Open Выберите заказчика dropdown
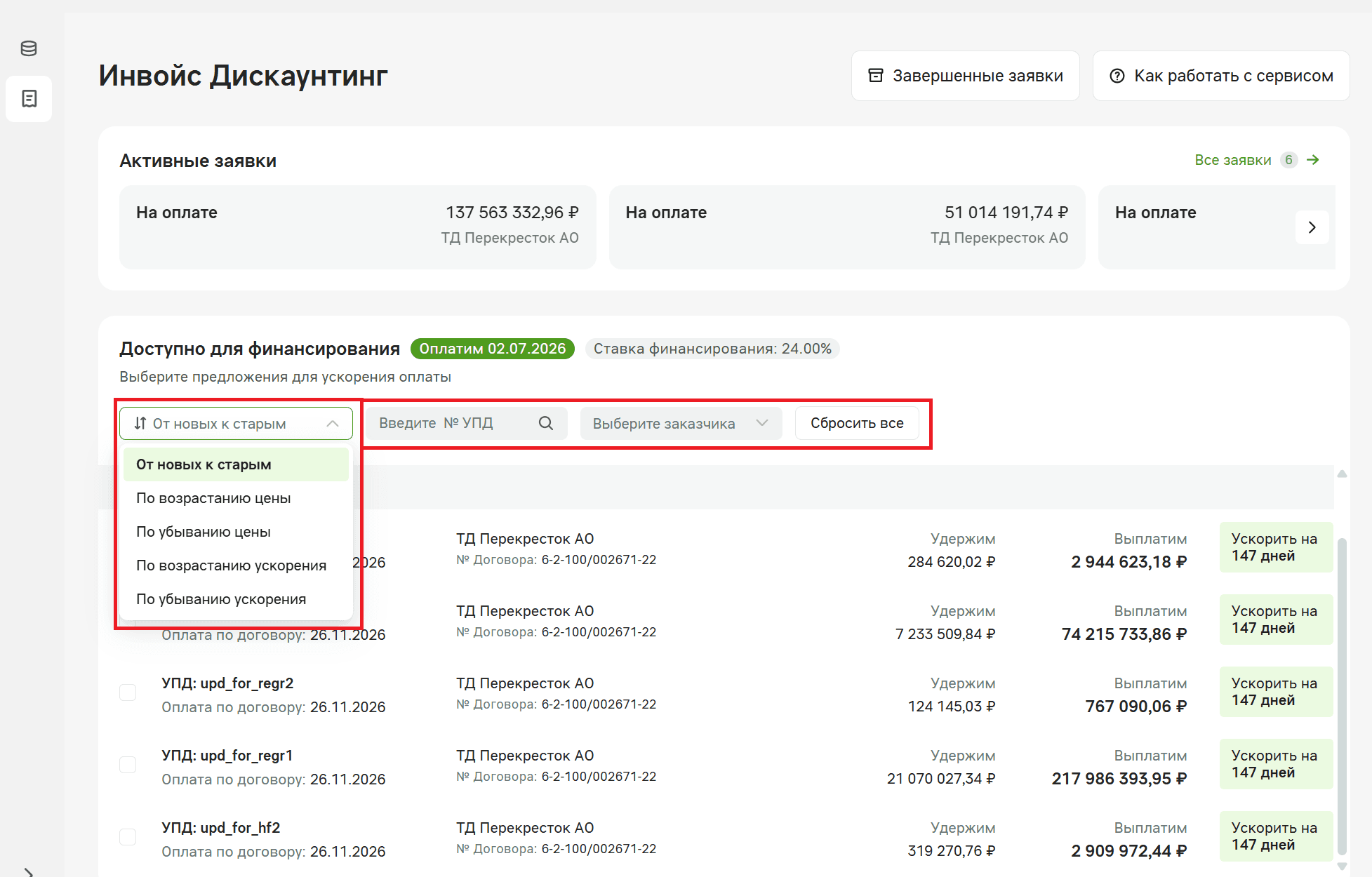This screenshot has height=877, width=1372. tap(681, 423)
